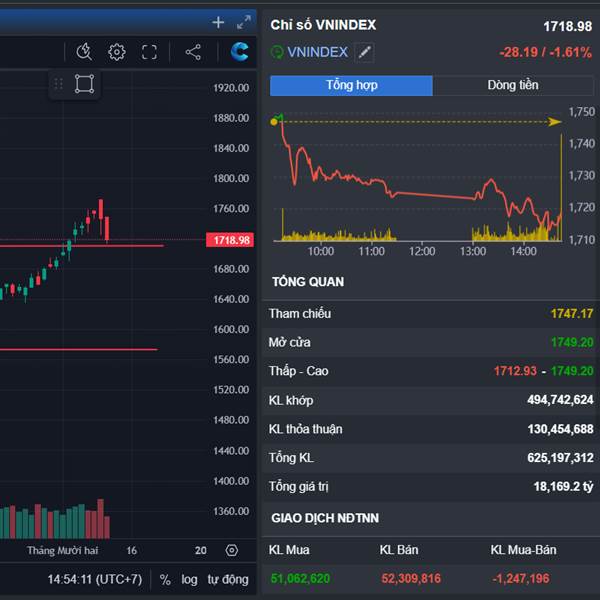Switch to Dòng tiền tab
The width and height of the screenshot is (600, 600).
pyautogui.click(x=513, y=85)
